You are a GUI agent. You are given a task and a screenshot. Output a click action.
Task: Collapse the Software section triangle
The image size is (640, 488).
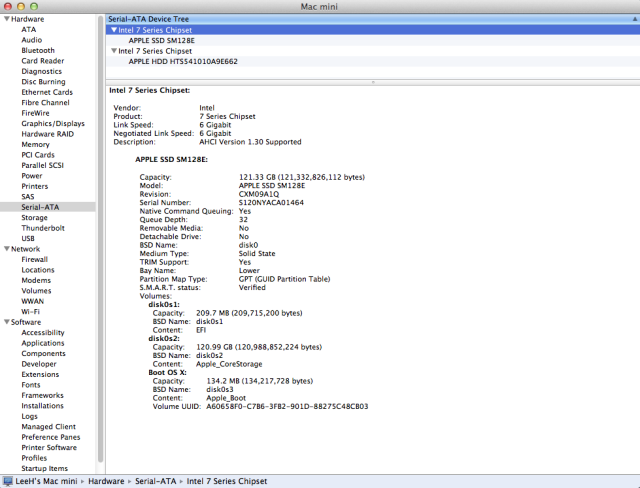tap(7, 322)
